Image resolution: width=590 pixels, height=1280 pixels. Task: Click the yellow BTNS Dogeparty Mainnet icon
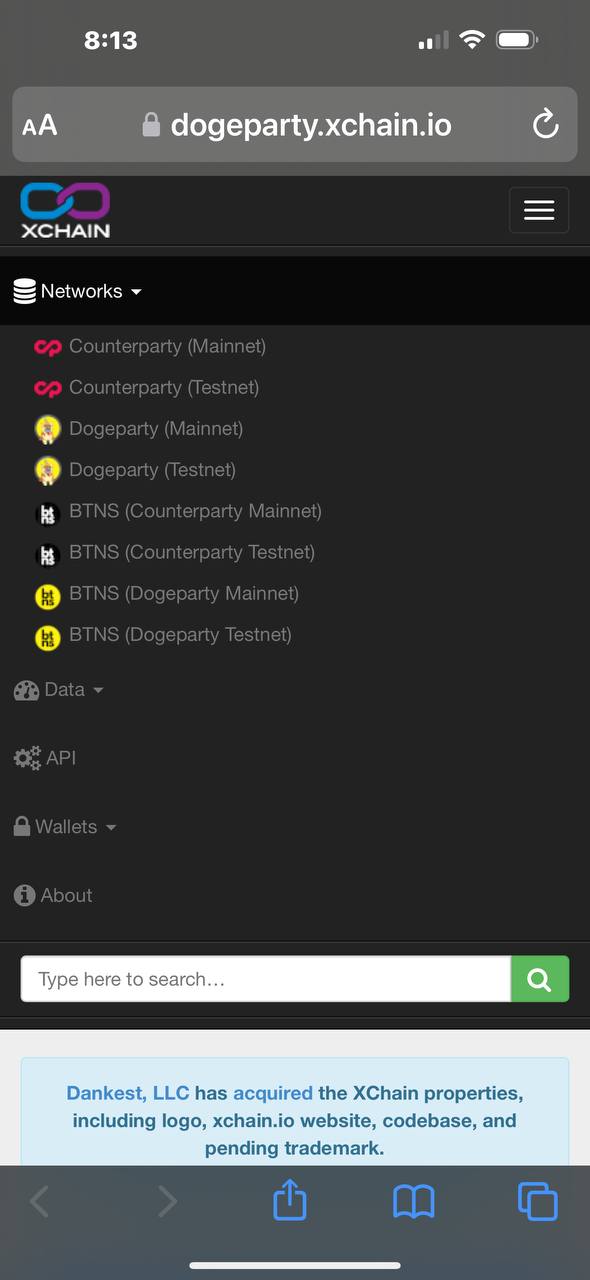coord(48,596)
